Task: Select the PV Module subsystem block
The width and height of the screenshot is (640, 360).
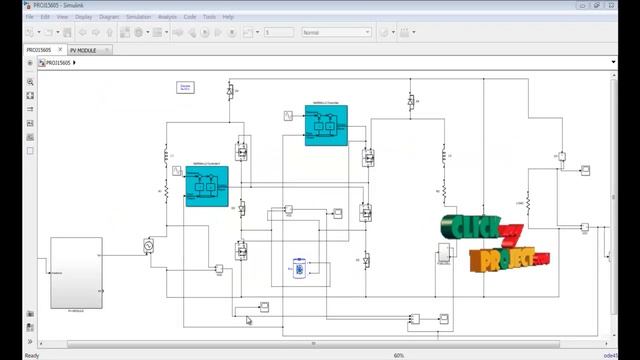Action: point(76,273)
